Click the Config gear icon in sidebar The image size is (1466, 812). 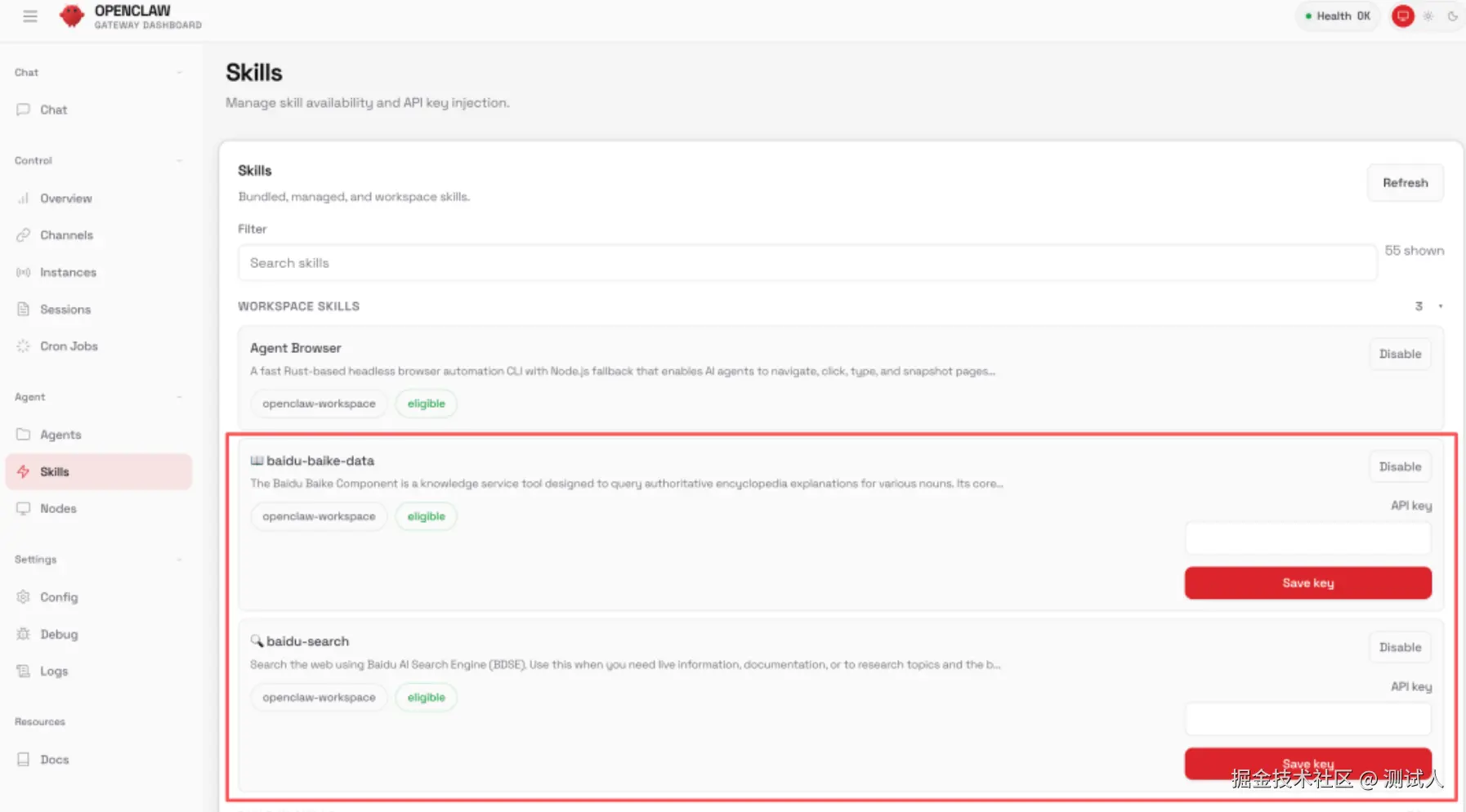coord(23,597)
